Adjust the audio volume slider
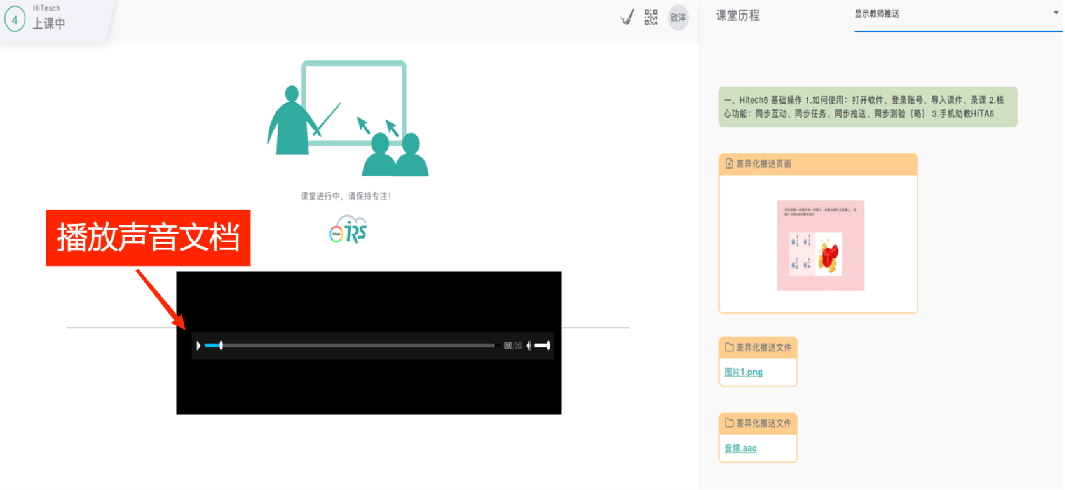This screenshot has width=1065, height=490. [x=542, y=346]
